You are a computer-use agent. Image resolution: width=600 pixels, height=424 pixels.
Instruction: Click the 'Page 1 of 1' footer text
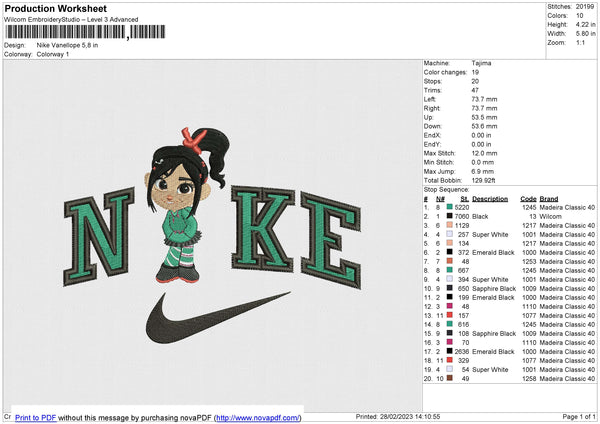(x=579, y=416)
